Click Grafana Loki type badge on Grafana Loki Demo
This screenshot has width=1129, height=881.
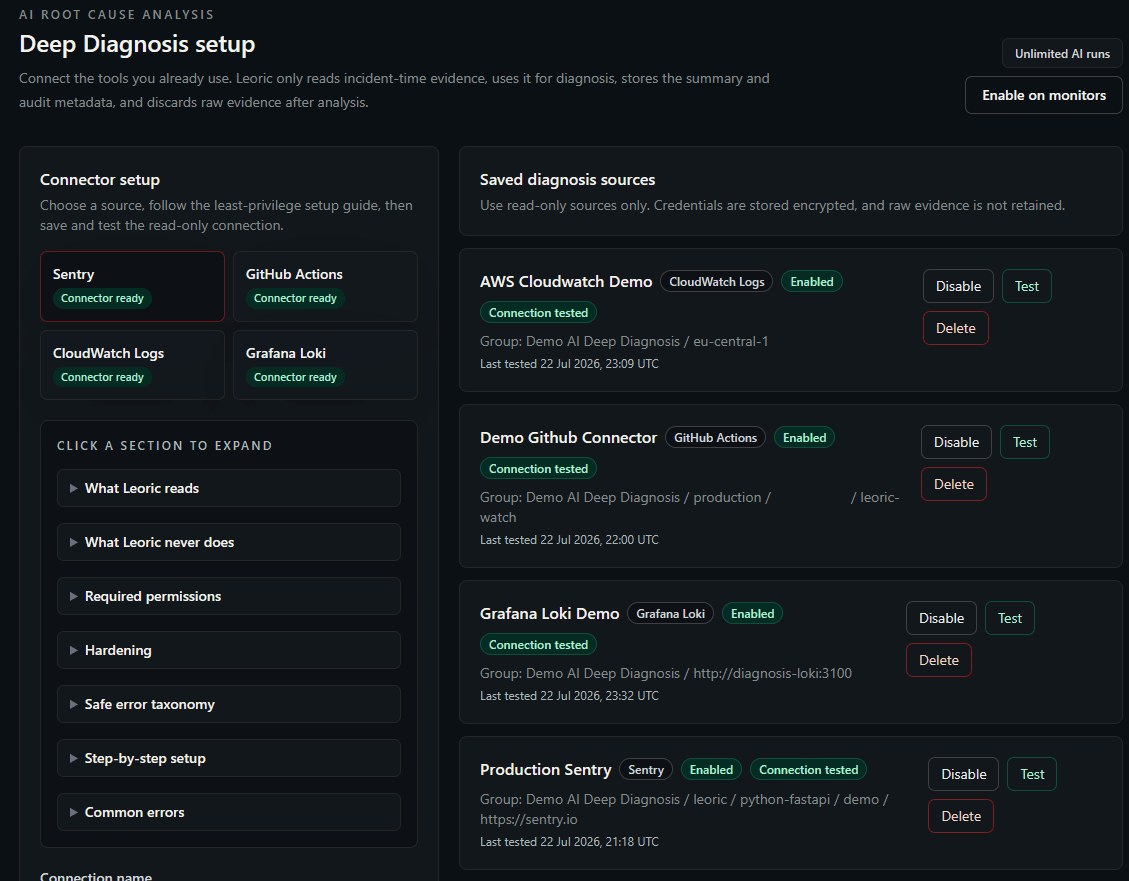pos(670,614)
